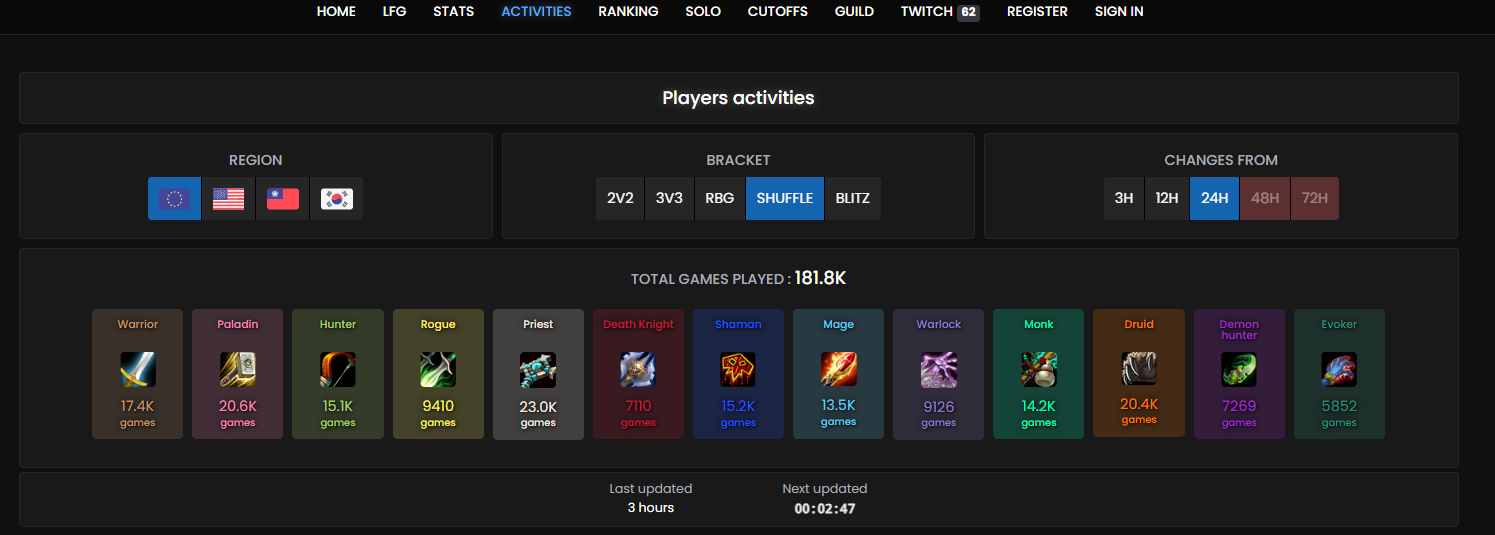This screenshot has height=535, width=1495.
Task: Open the RANKING menu item
Action: (x=628, y=12)
